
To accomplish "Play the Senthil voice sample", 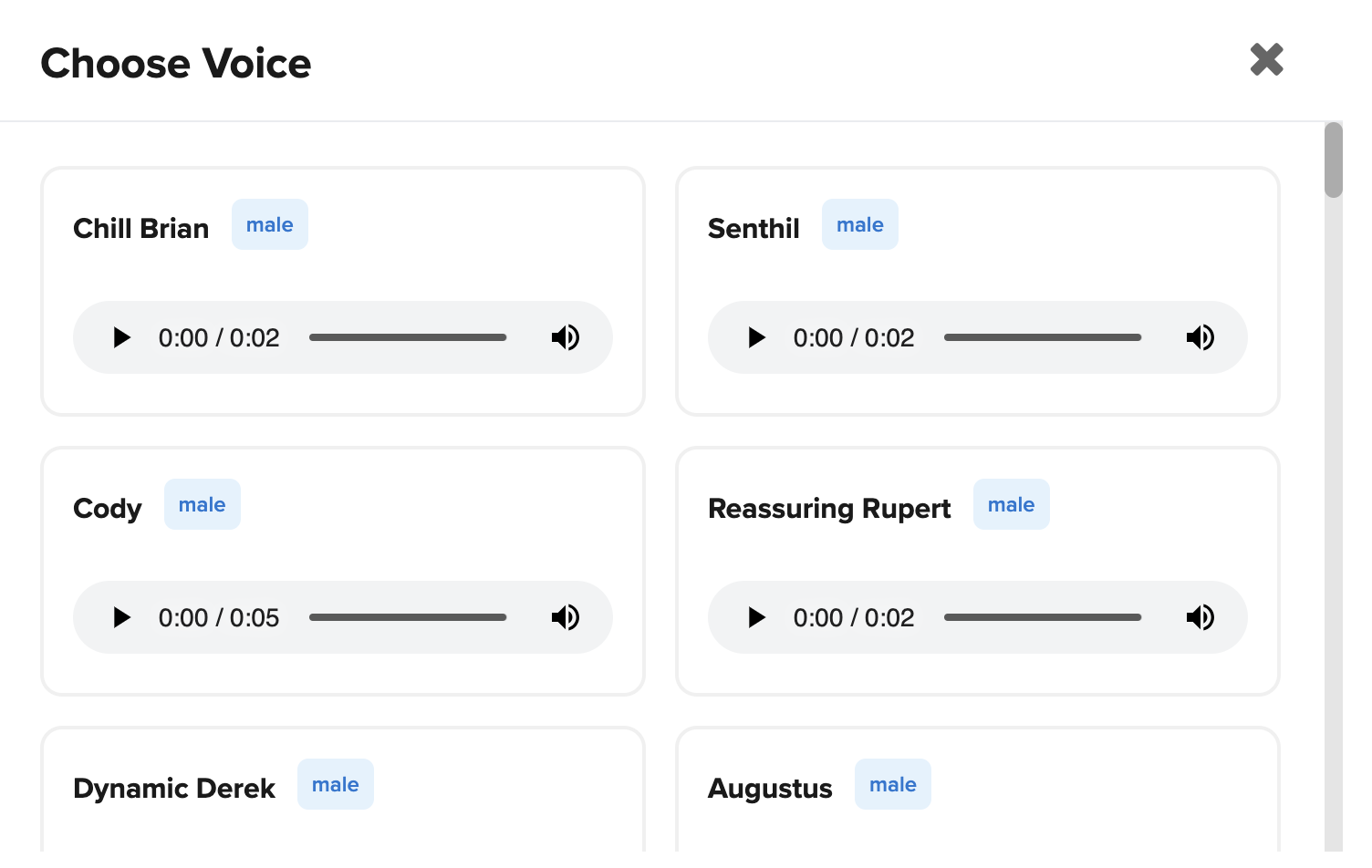I will click(x=756, y=338).
